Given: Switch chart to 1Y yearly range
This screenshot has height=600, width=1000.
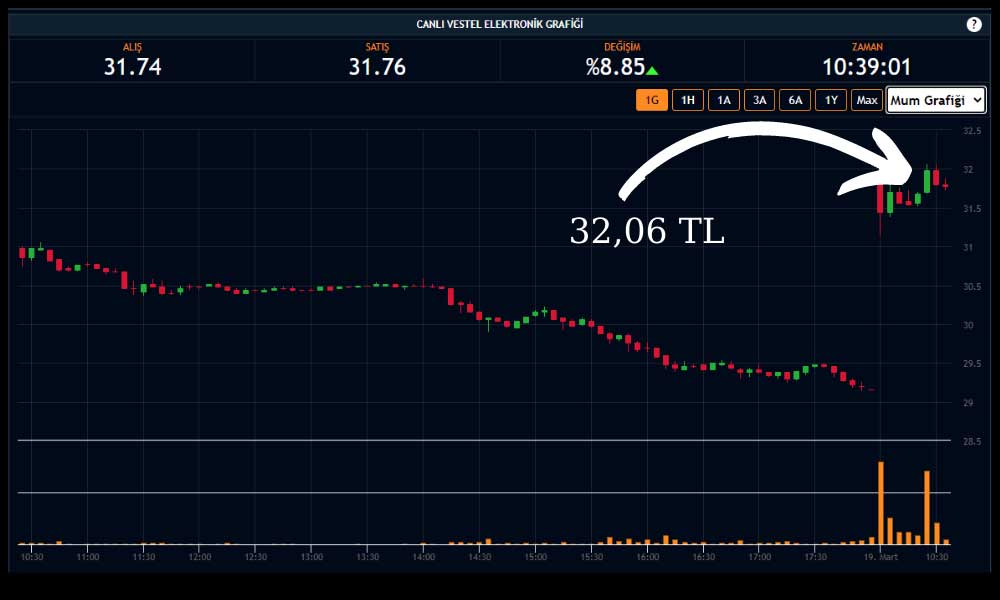Looking at the screenshot, I should [830, 100].
